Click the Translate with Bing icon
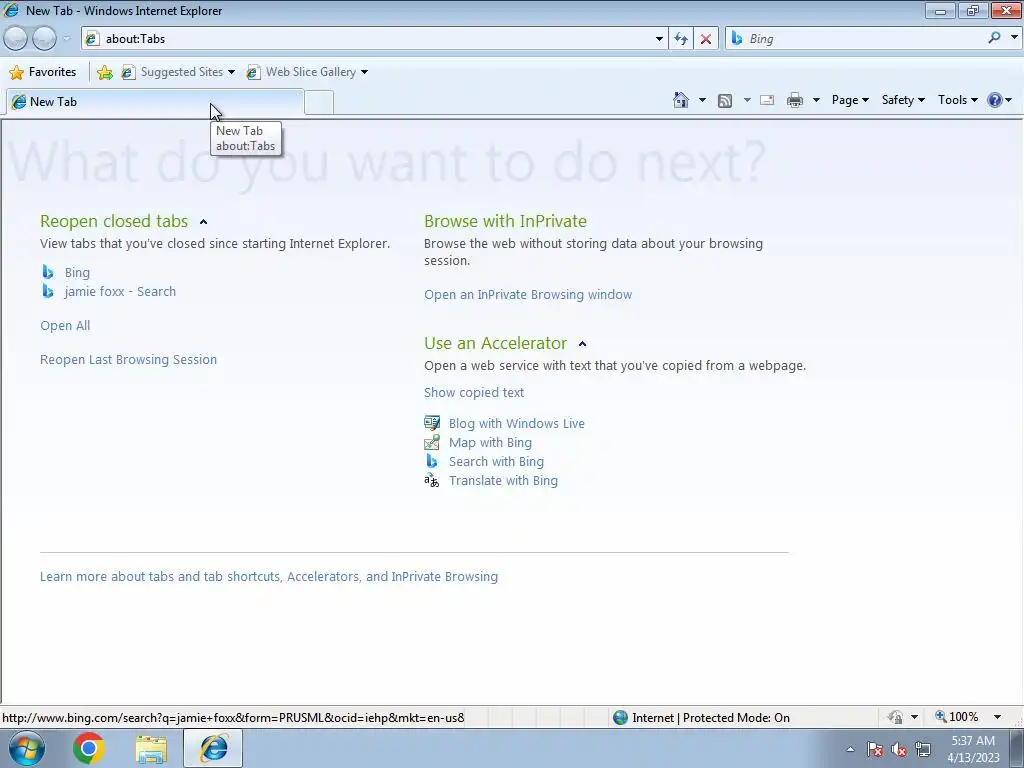1024x768 pixels. [x=432, y=481]
